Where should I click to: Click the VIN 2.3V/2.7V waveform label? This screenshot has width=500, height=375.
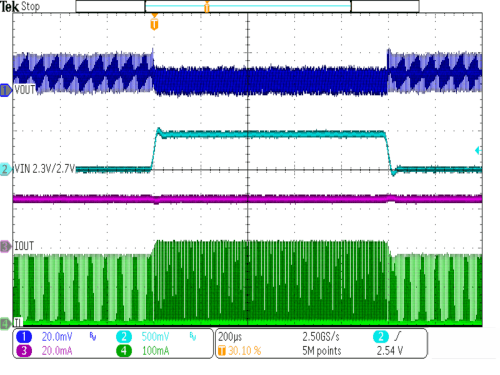coord(45,169)
